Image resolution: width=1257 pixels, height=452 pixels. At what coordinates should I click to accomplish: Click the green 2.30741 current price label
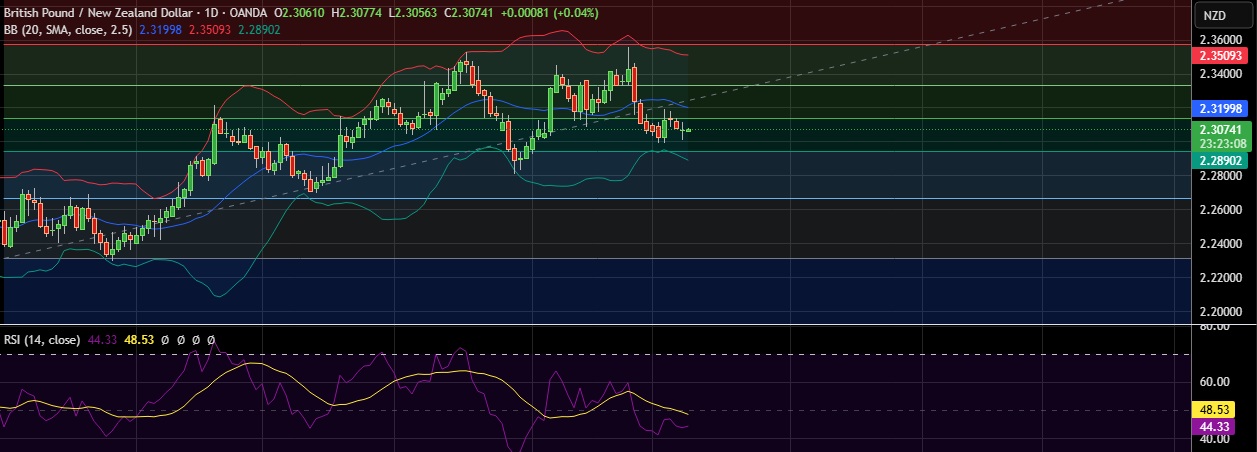click(x=1222, y=130)
